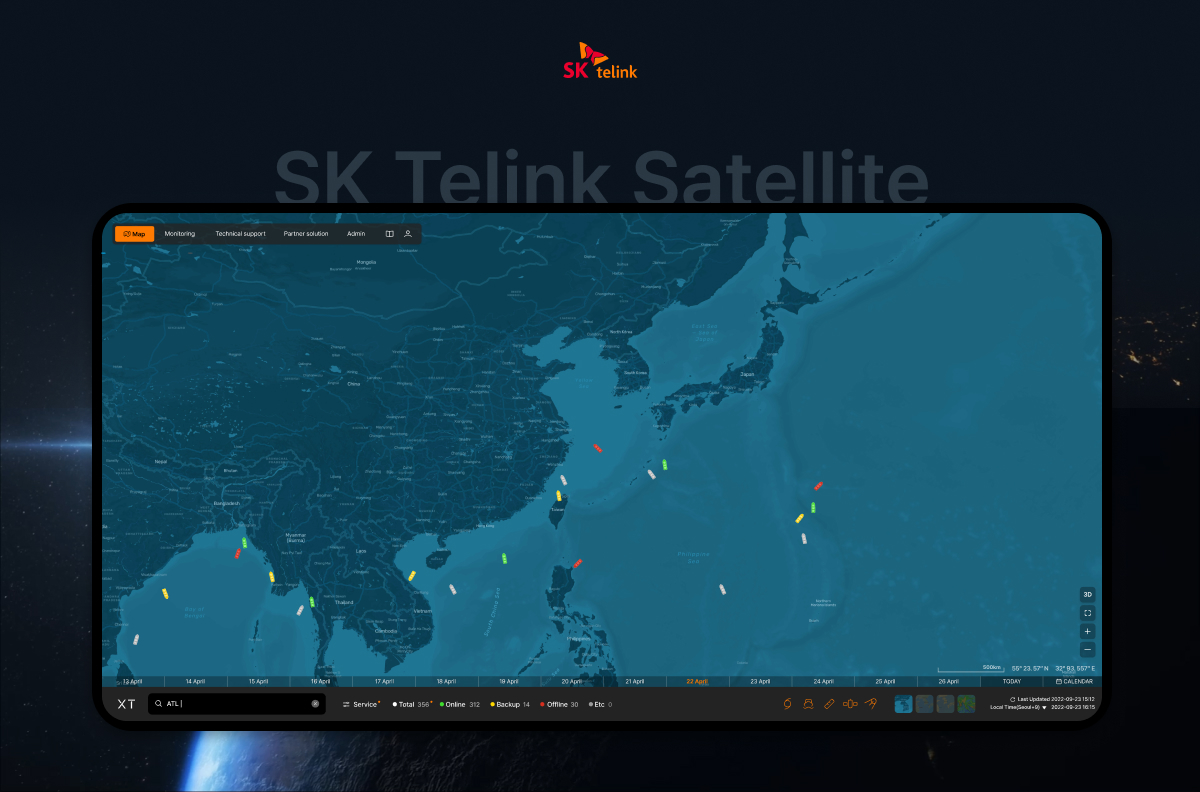Image resolution: width=1200 pixels, height=792 pixels.
Task: Enable the typhoon overlay icon
Action: [787, 704]
